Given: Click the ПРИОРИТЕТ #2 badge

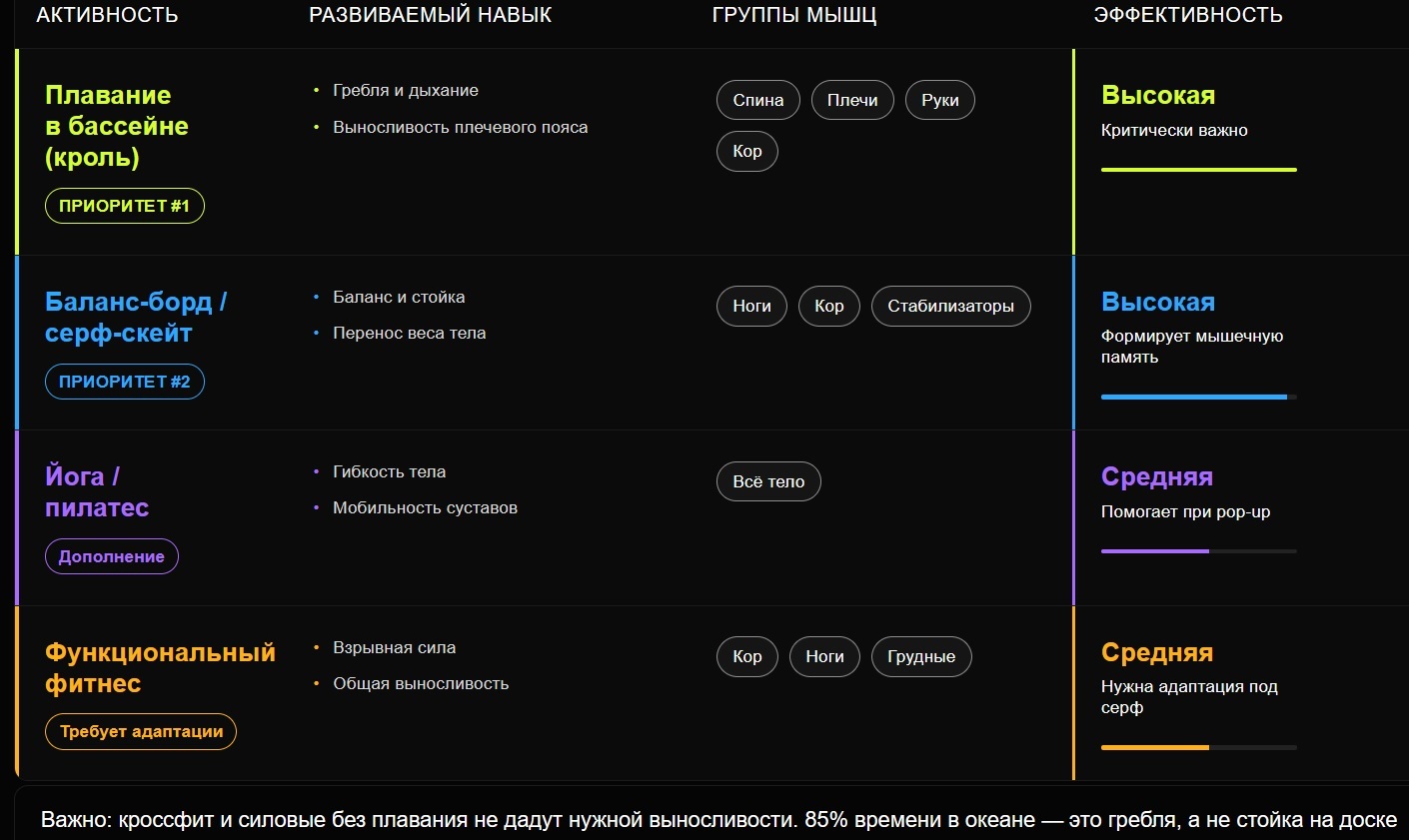Looking at the screenshot, I should point(125,382).
